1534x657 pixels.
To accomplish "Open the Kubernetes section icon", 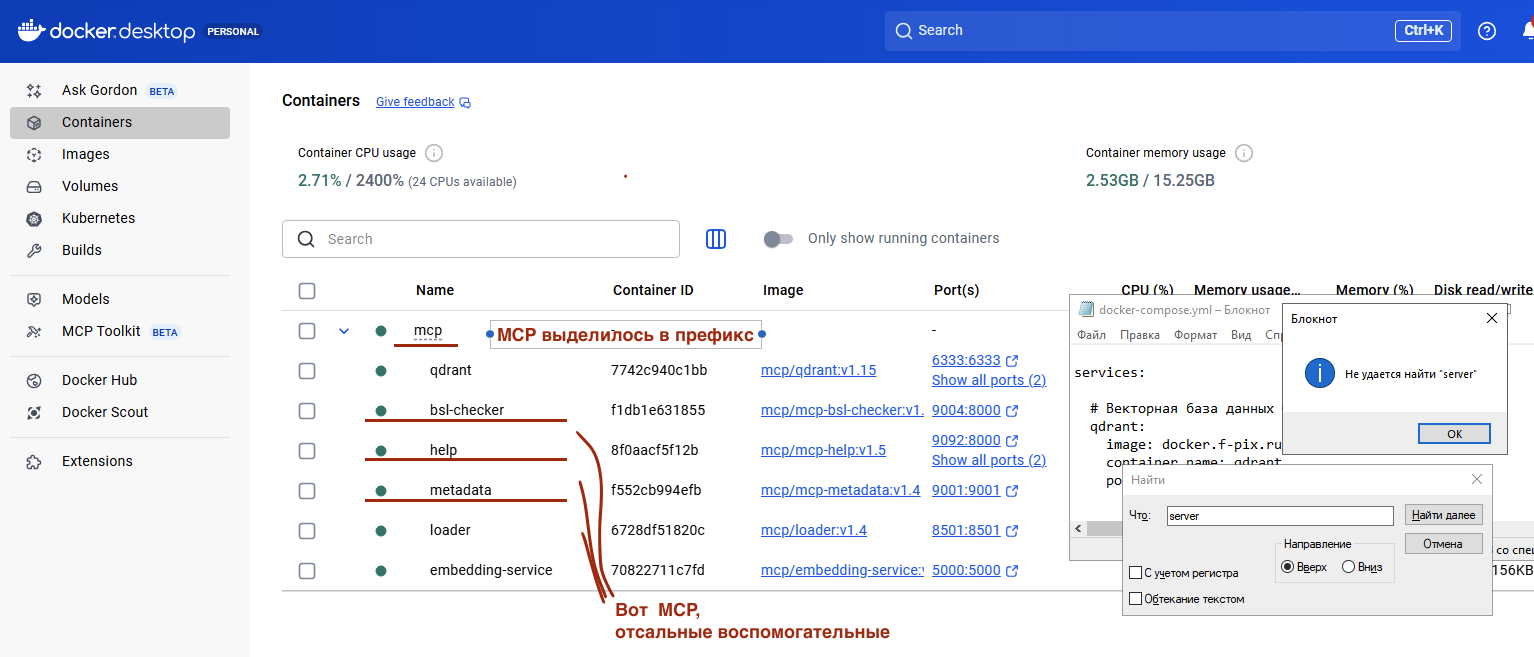I will (x=34, y=218).
